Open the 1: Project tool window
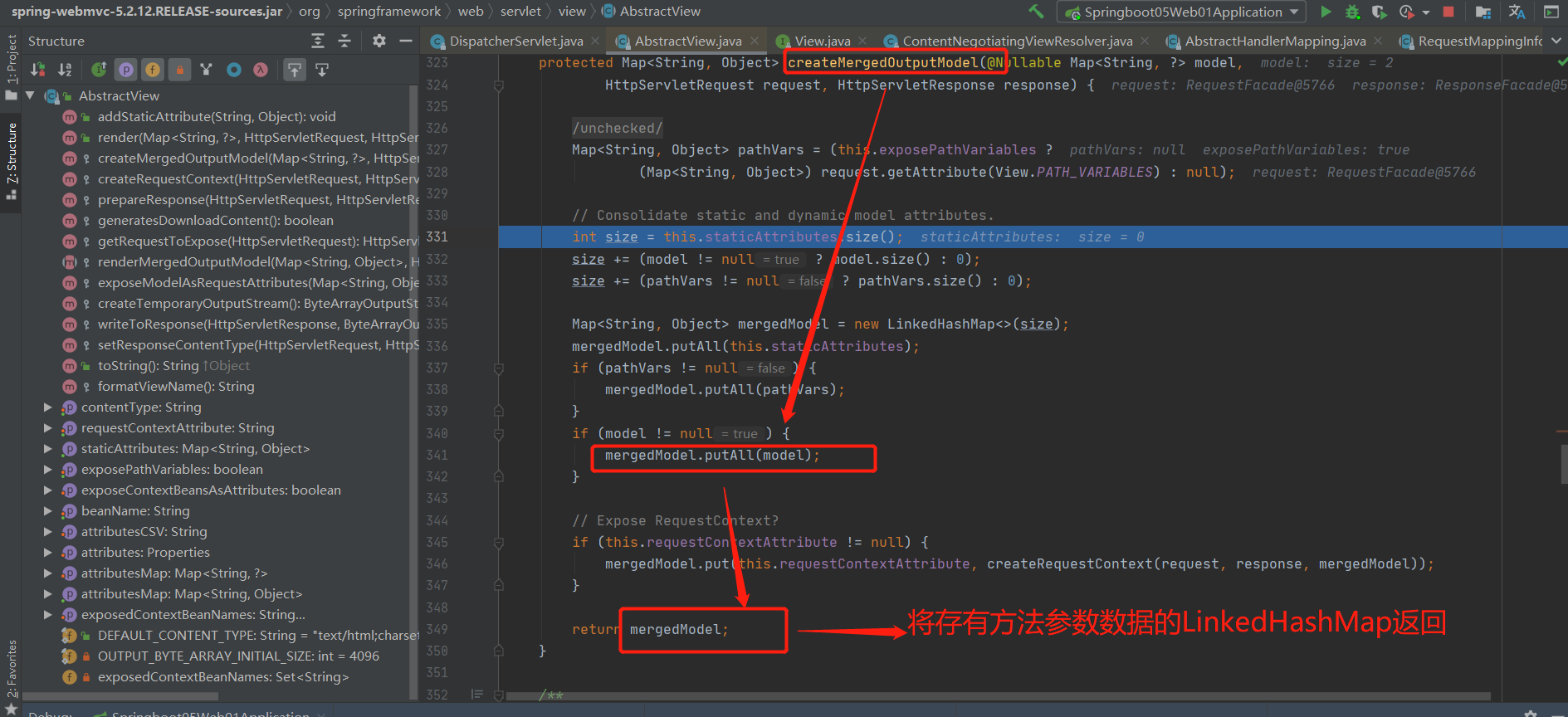 (x=11, y=66)
